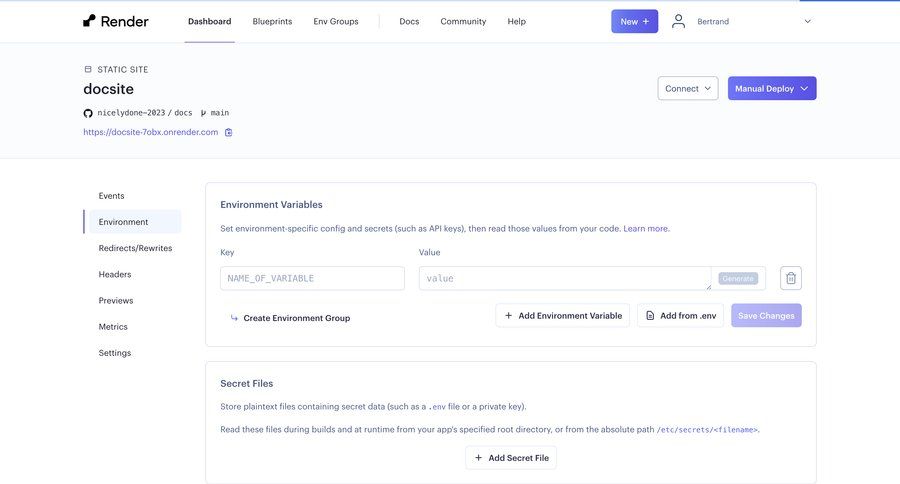Click the Render logo in header
The width and height of the screenshot is (900, 484).
point(116,21)
